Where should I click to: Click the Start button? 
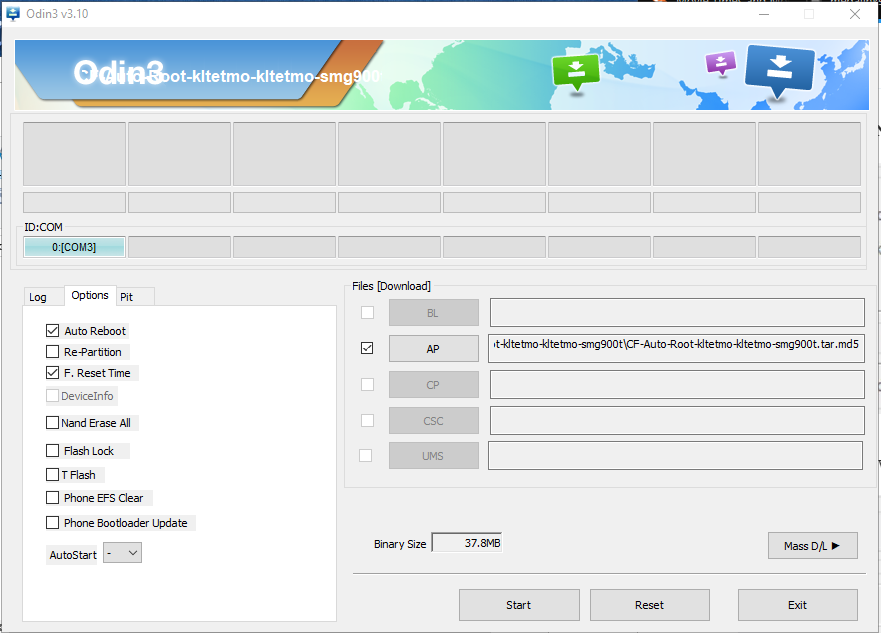tap(519, 605)
